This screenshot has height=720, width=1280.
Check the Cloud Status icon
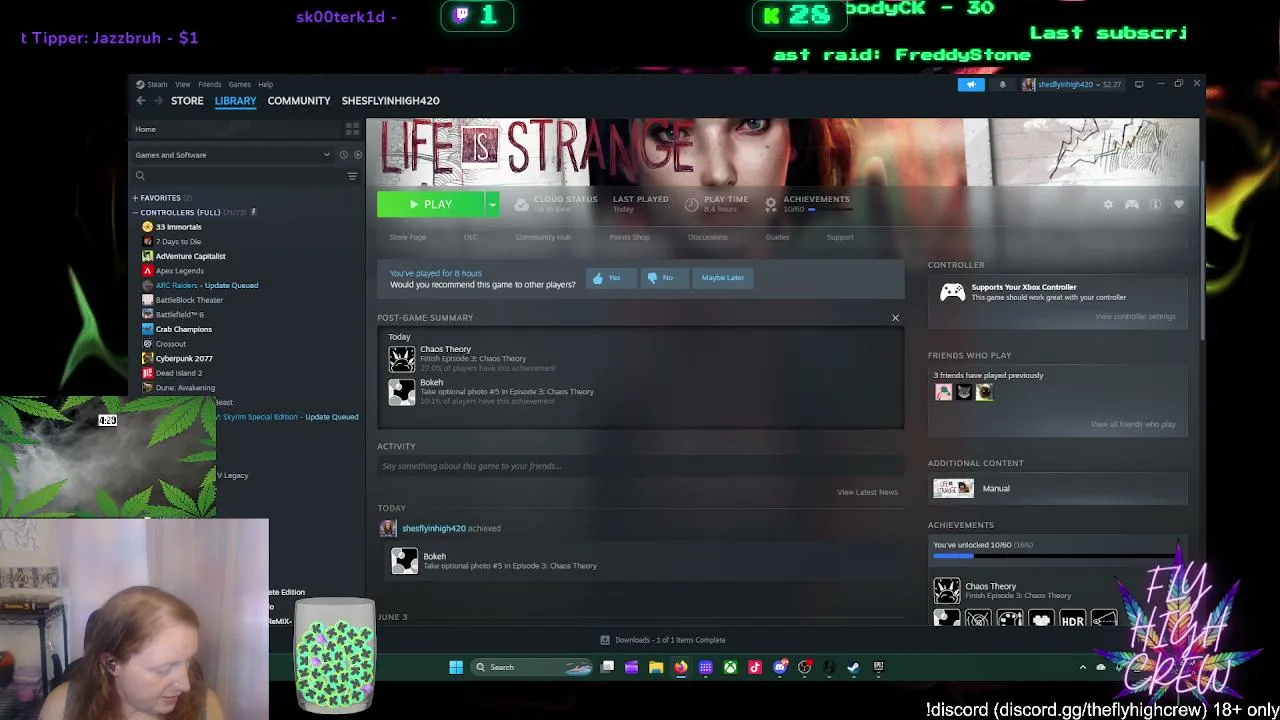tap(521, 204)
